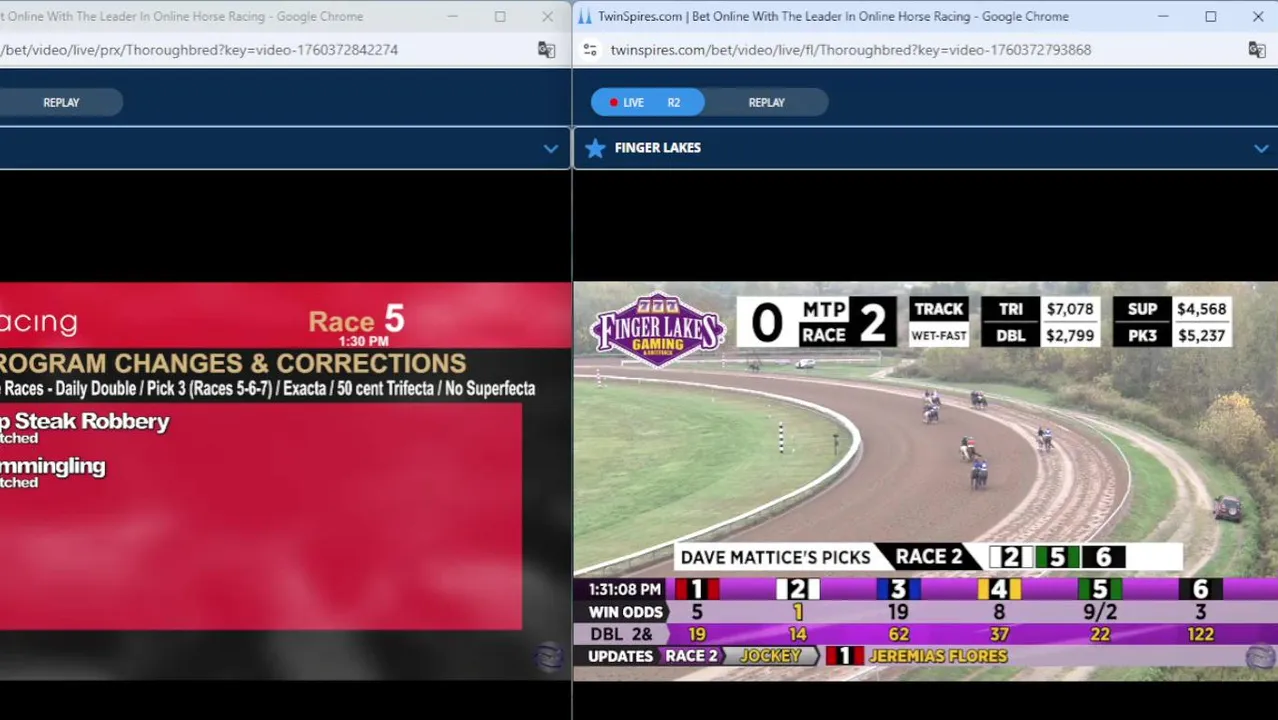Expand the Finger Lakes track dropdown chevron
This screenshot has width=1278, height=720.
coord(1261,148)
